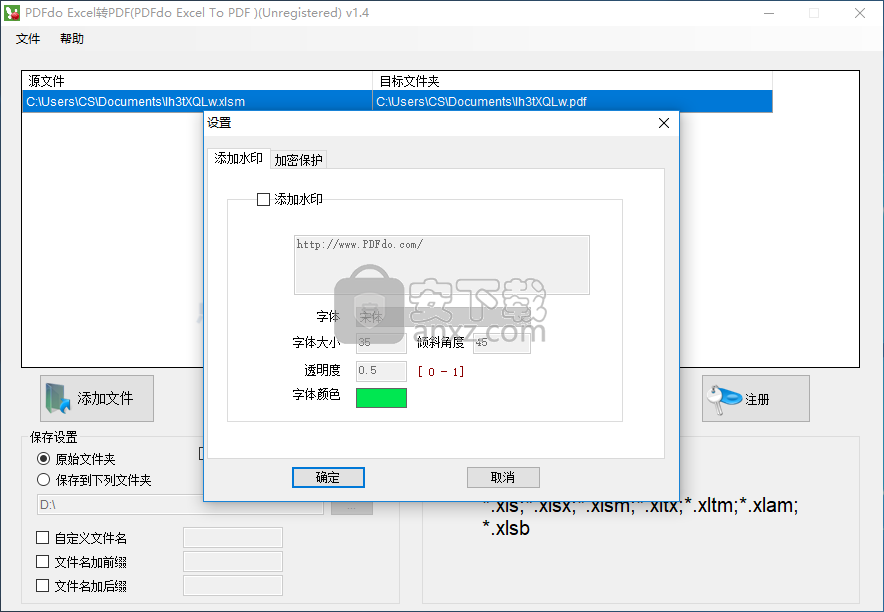Click the 源文件 column header
Screen dimensions: 884x612
197,81
